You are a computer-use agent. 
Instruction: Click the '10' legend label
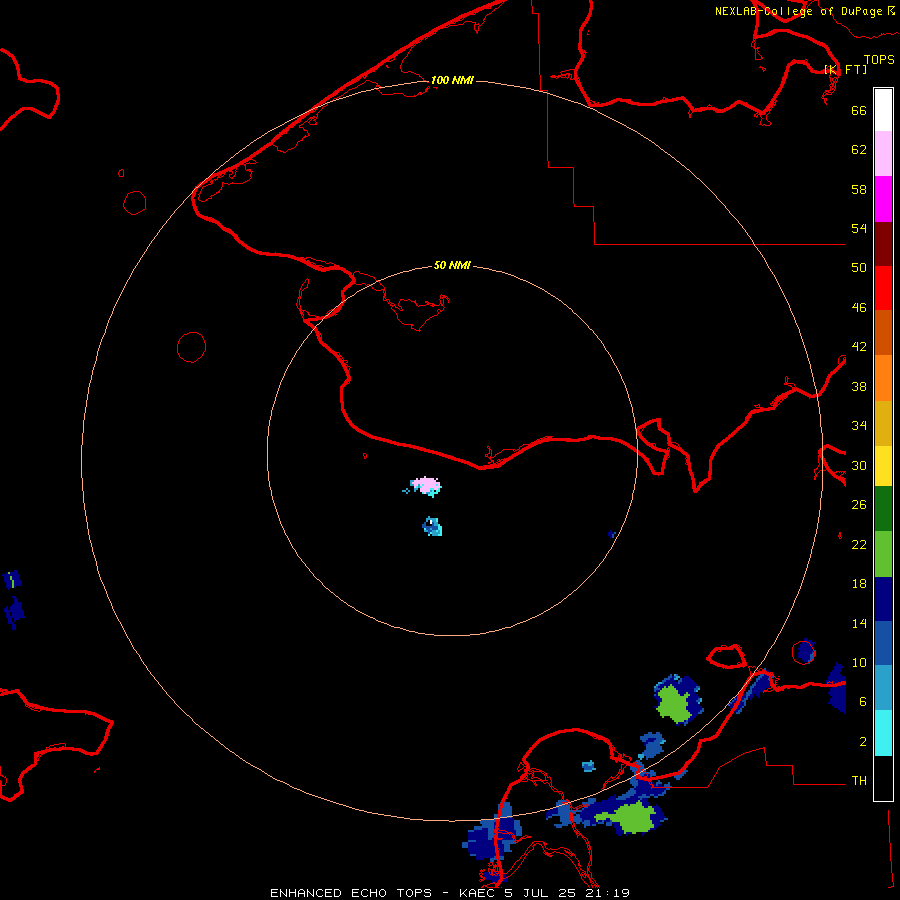[859, 662]
